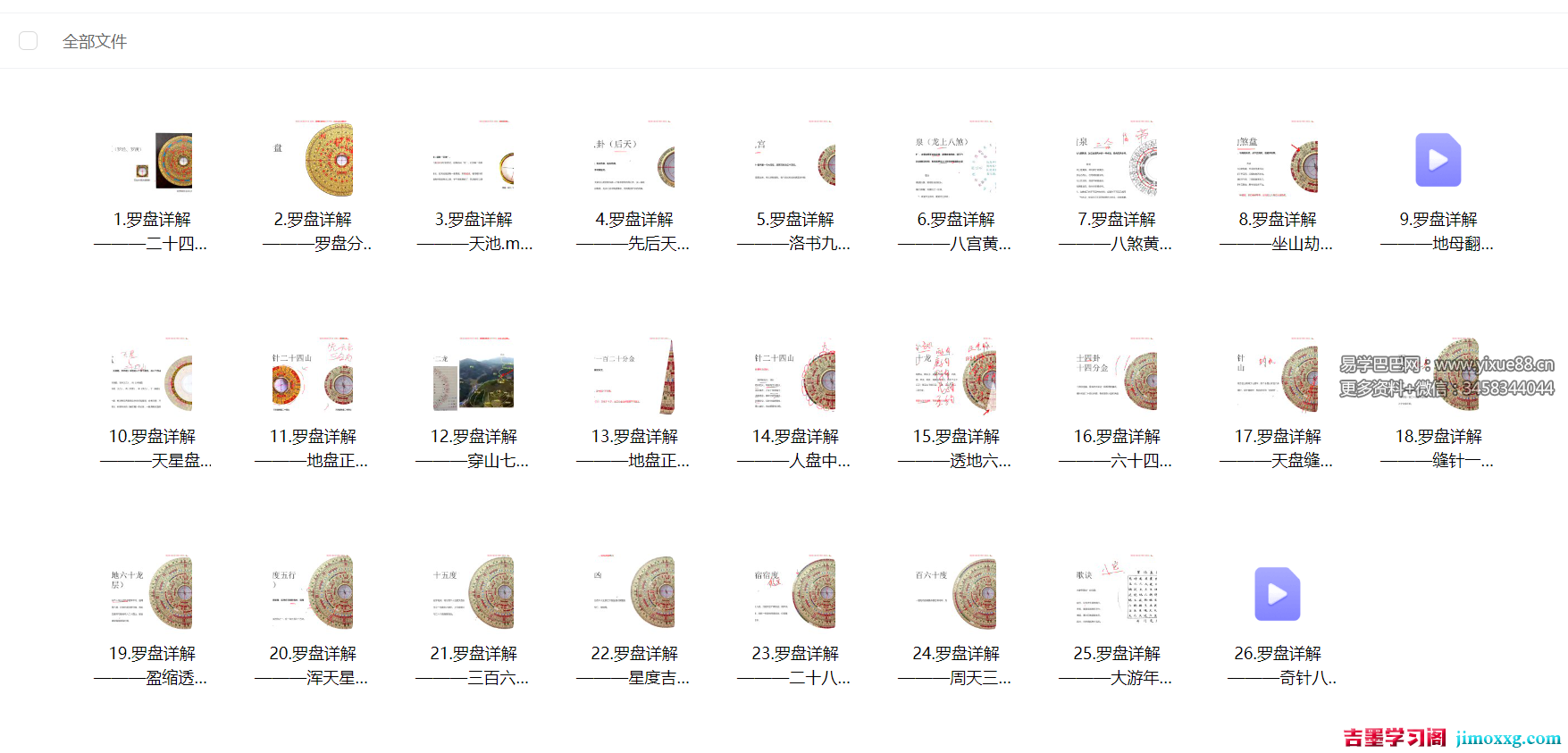
Task: Click the 18.罗盘详解 file thumbnail
Action: click(x=1438, y=377)
